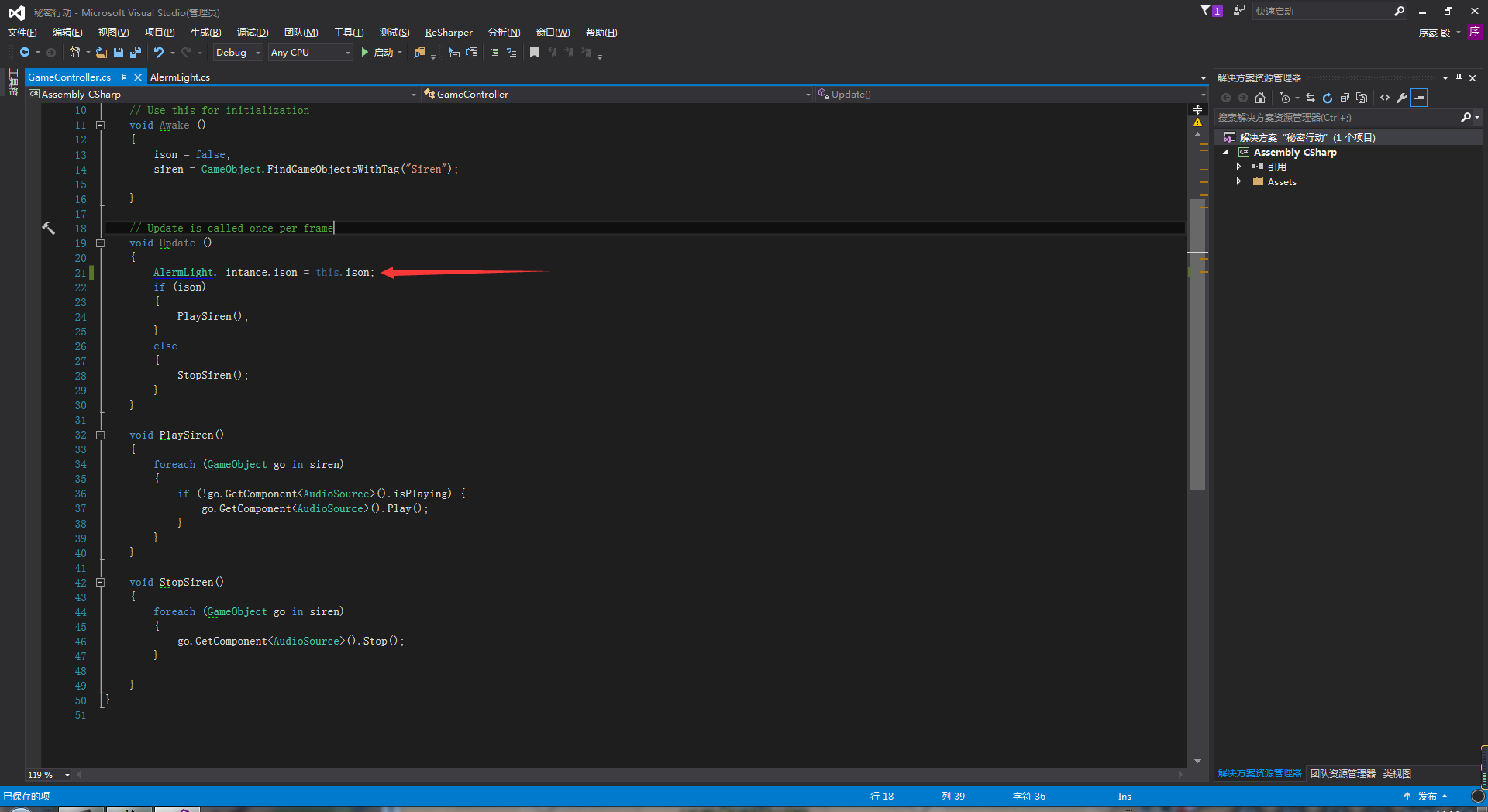
Task: Open the Debug configuration dropdown
Action: pyautogui.click(x=238, y=53)
